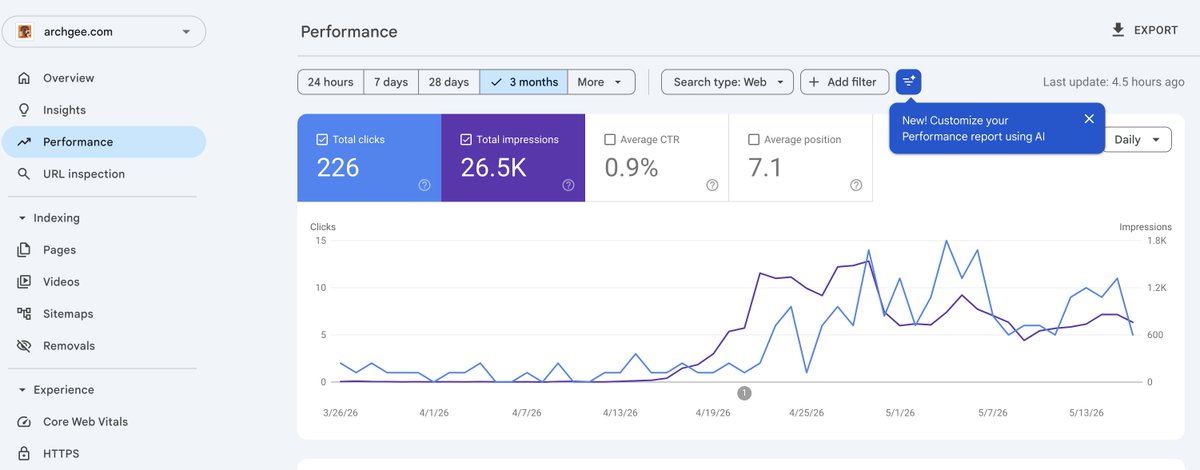The image size is (1200, 470).
Task: Click the Videos play icon
Action: tap(24, 282)
